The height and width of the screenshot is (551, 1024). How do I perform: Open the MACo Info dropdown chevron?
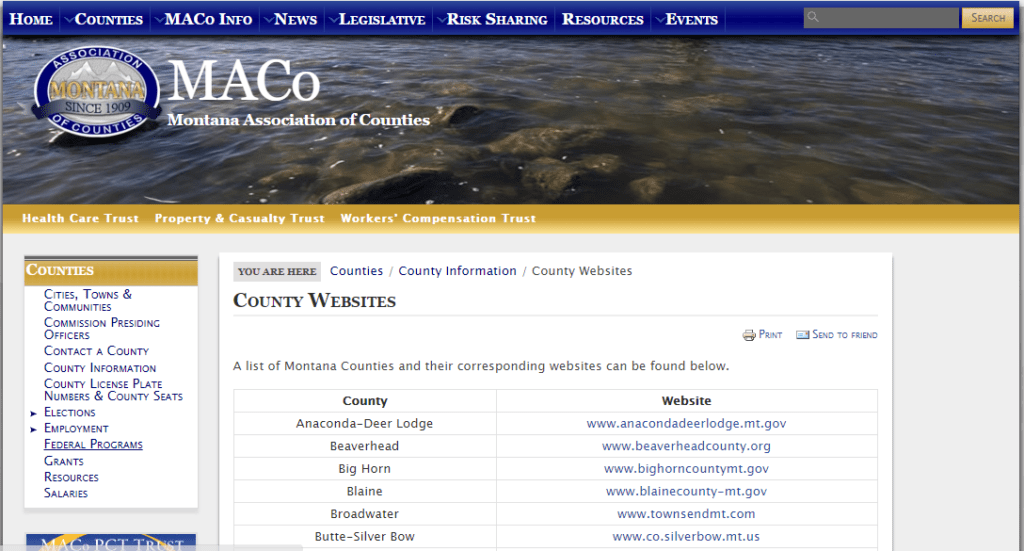point(159,20)
